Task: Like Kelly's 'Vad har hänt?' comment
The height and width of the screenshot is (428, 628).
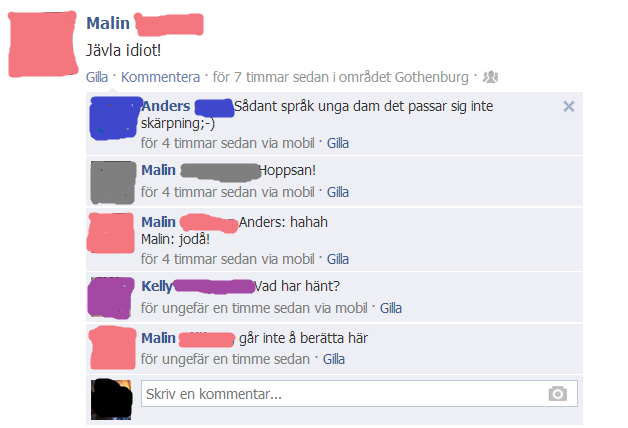Action: tap(390, 308)
